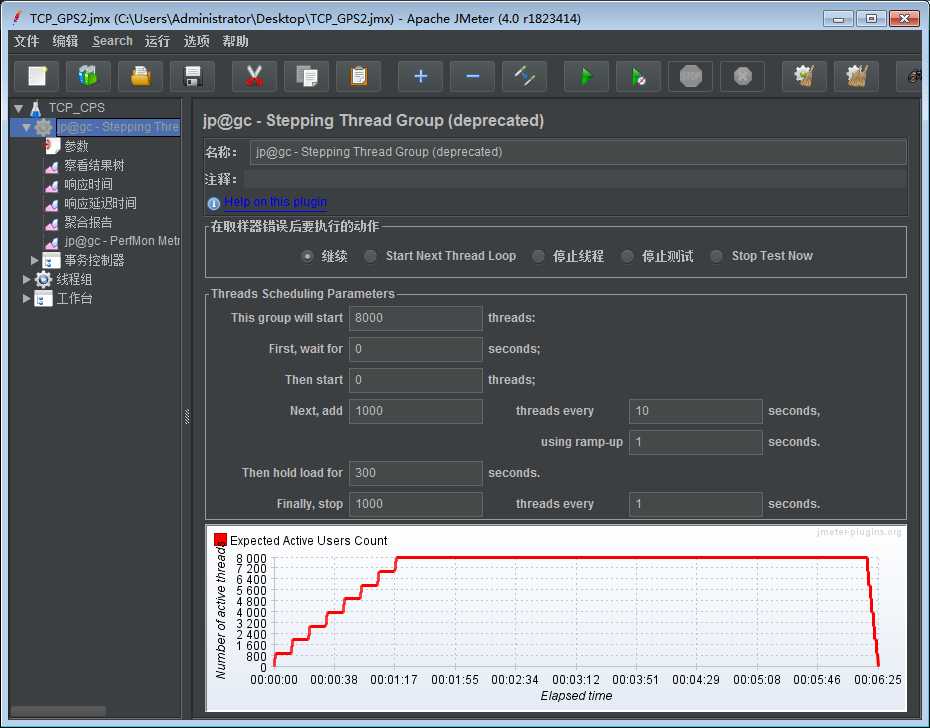Select Start Next Thread Loop radio button
This screenshot has width=930, height=728.
(370, 256)
